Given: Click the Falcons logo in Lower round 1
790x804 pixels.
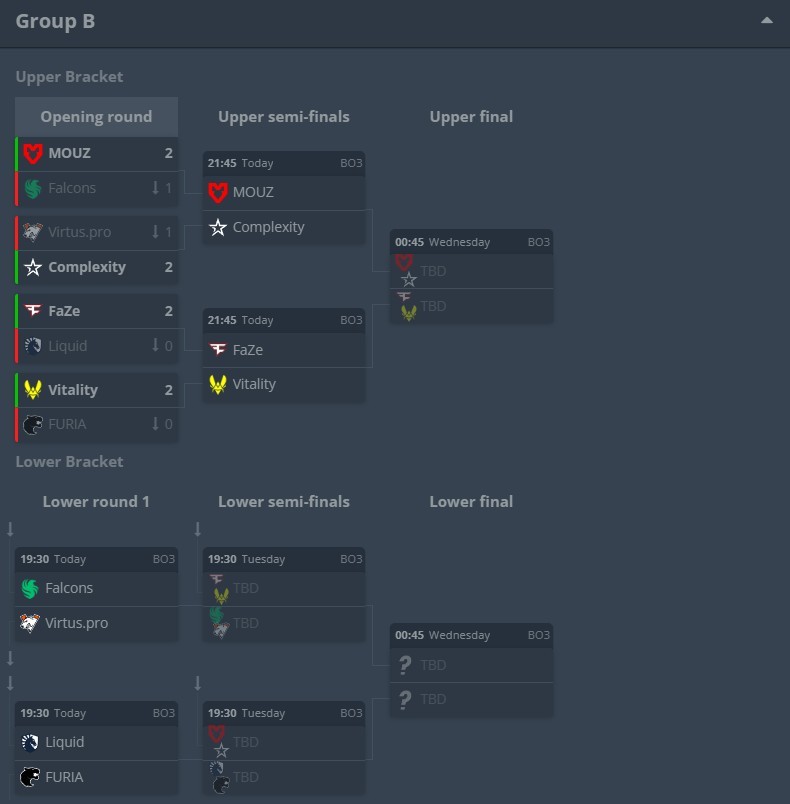Looking at the screenshot, I should [x=30, y=588].
